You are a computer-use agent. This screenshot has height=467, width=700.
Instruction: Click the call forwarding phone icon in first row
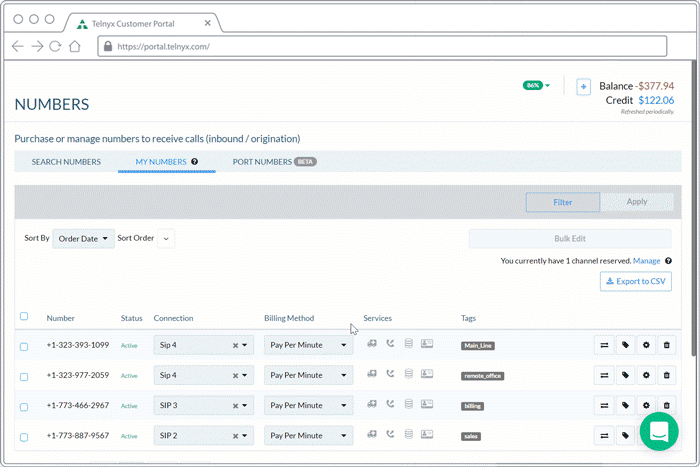[x=390, y=343]
